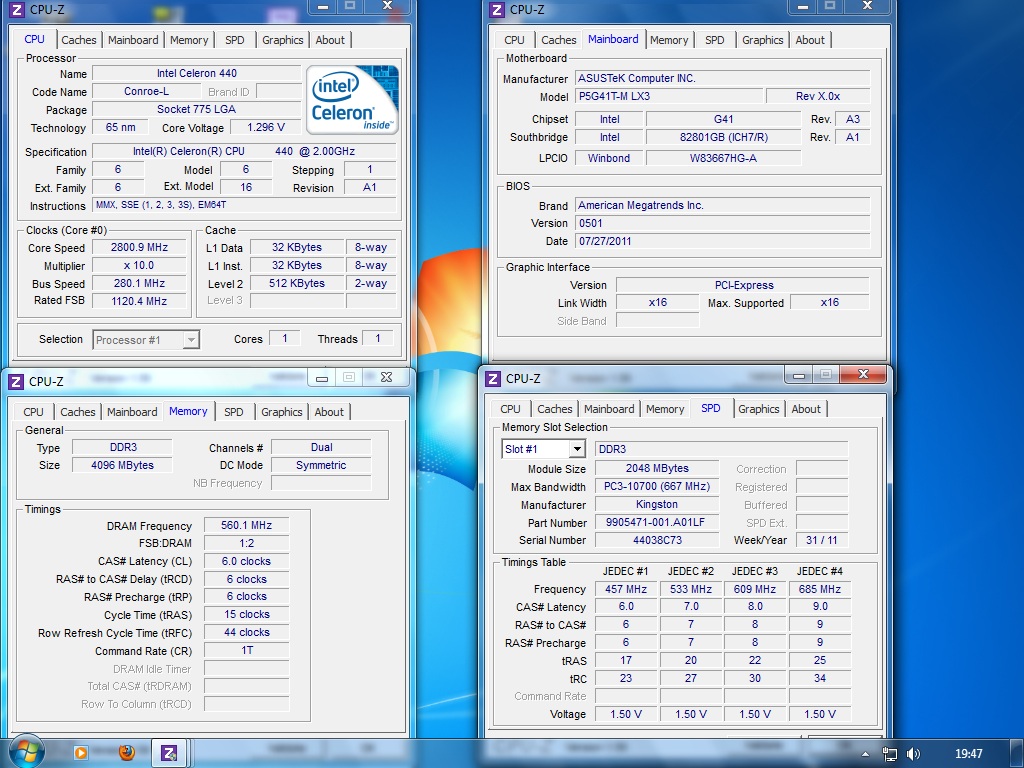Click CPU-Z title icon in Mainboard window
Image resolution: width=1024 pixels, height=768 pixels.
[497, 10]
